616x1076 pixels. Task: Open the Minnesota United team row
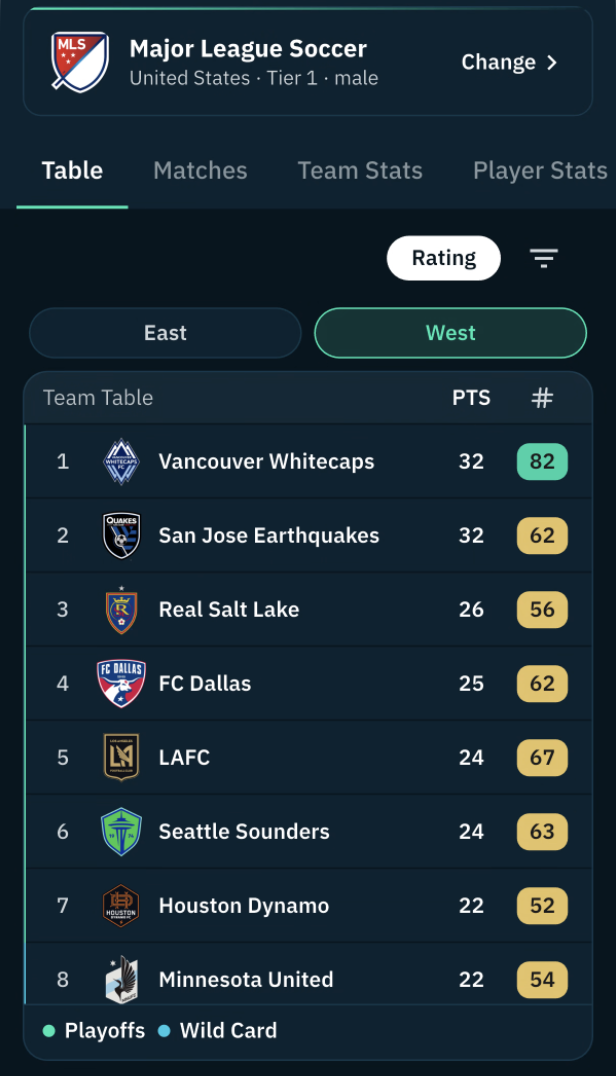(308, 974)
